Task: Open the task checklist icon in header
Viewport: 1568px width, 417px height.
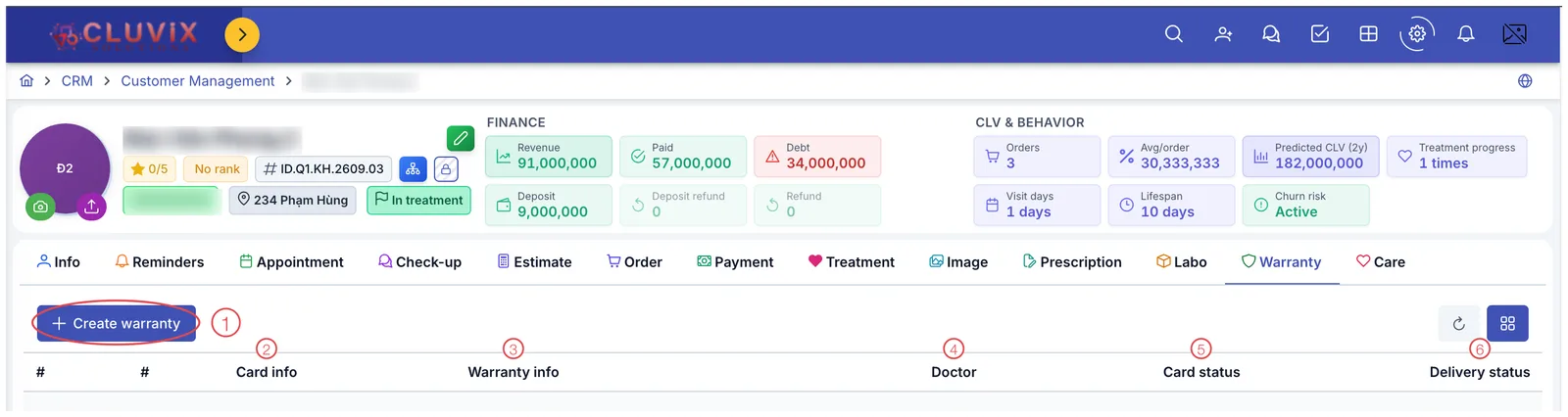Action: click(1320, 34)
